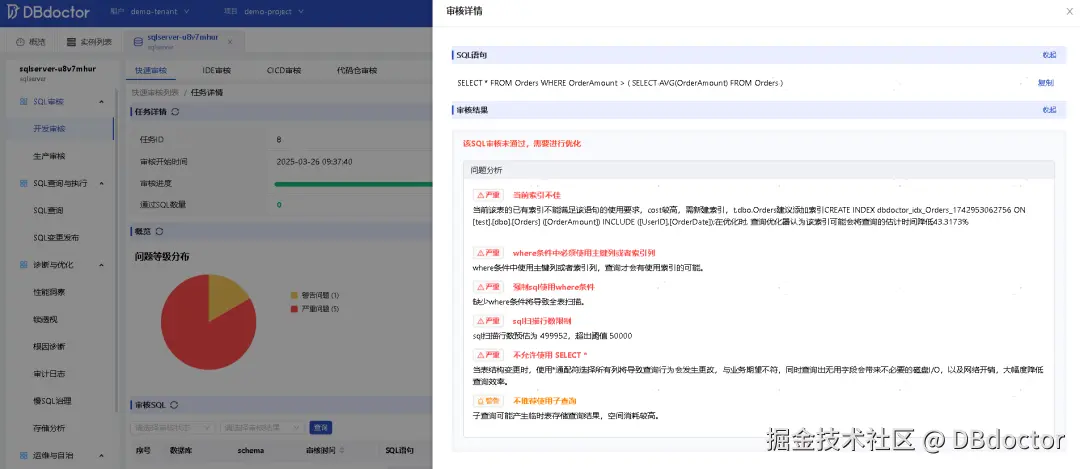Screen dimensions: 1080x469
Task: Click the 严重 tag beside 不允许使用 SELECT *
Action: (488, 355)
